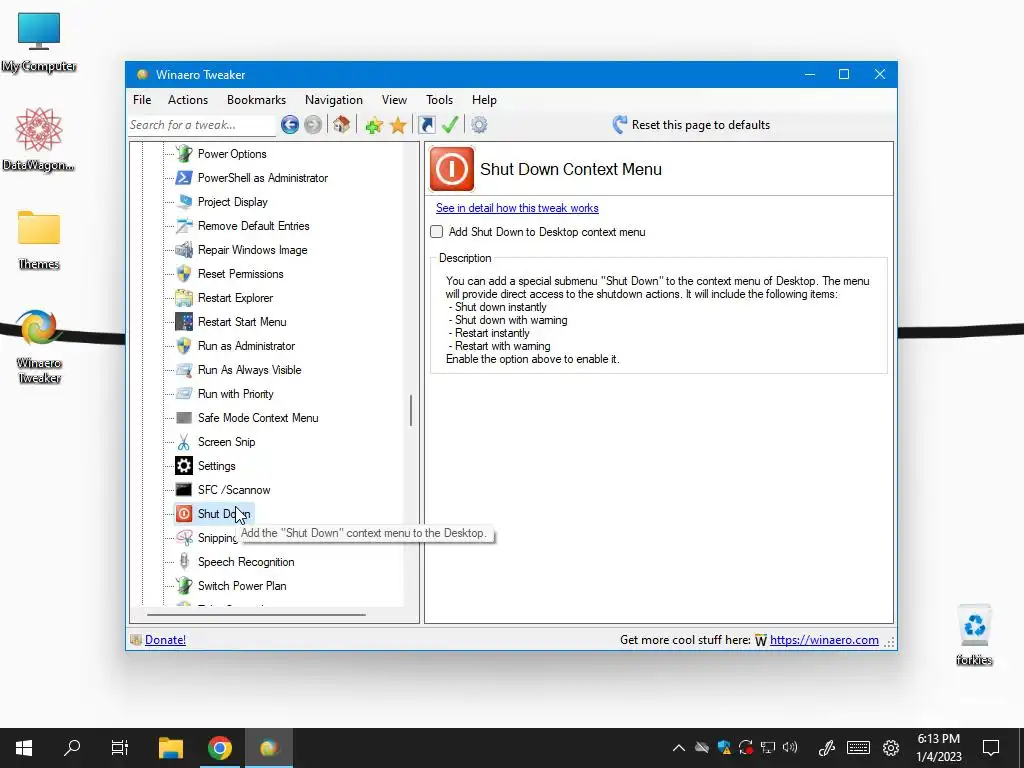Image resolution: width=1024 pixels, height=768 pixels.
Task: Click the Power Options tree icon
Action: click(x=184, y=153)
